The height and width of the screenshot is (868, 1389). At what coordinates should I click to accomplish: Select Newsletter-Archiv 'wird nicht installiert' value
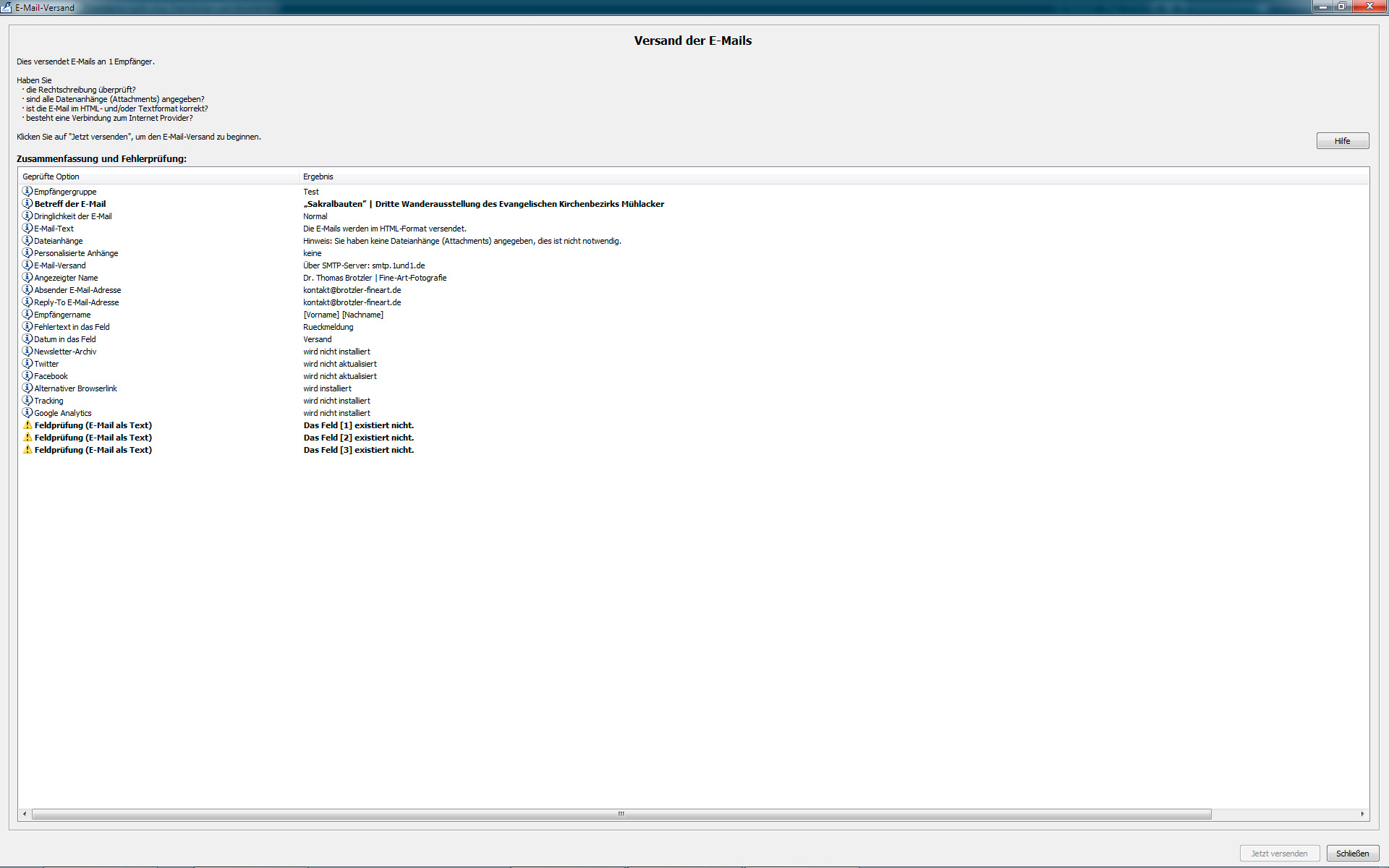[x=336, y=352]
